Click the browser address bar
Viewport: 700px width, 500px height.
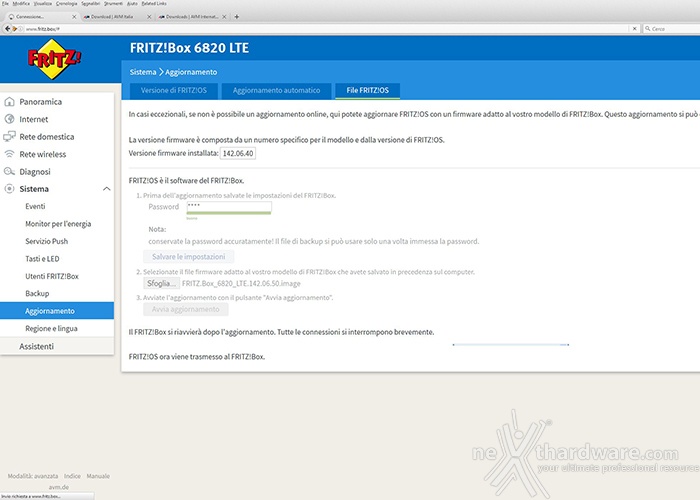click(x=326, y=29)
